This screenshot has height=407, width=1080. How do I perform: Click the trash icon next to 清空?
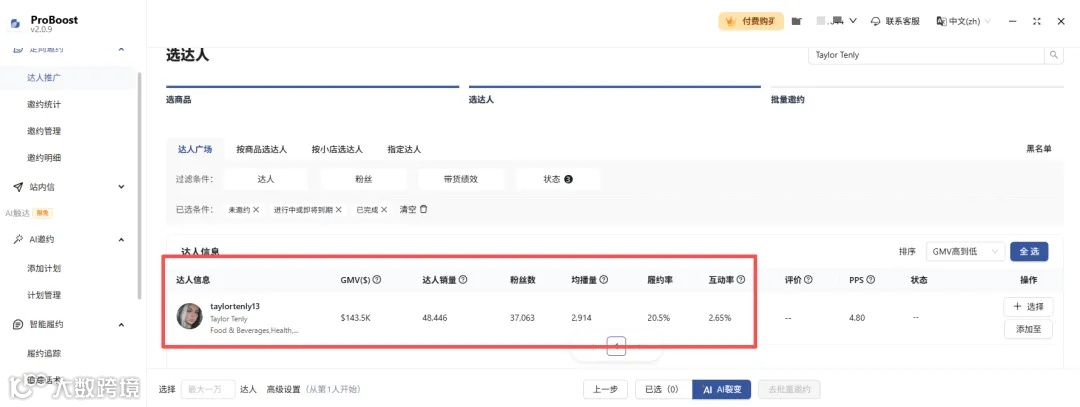424,209
